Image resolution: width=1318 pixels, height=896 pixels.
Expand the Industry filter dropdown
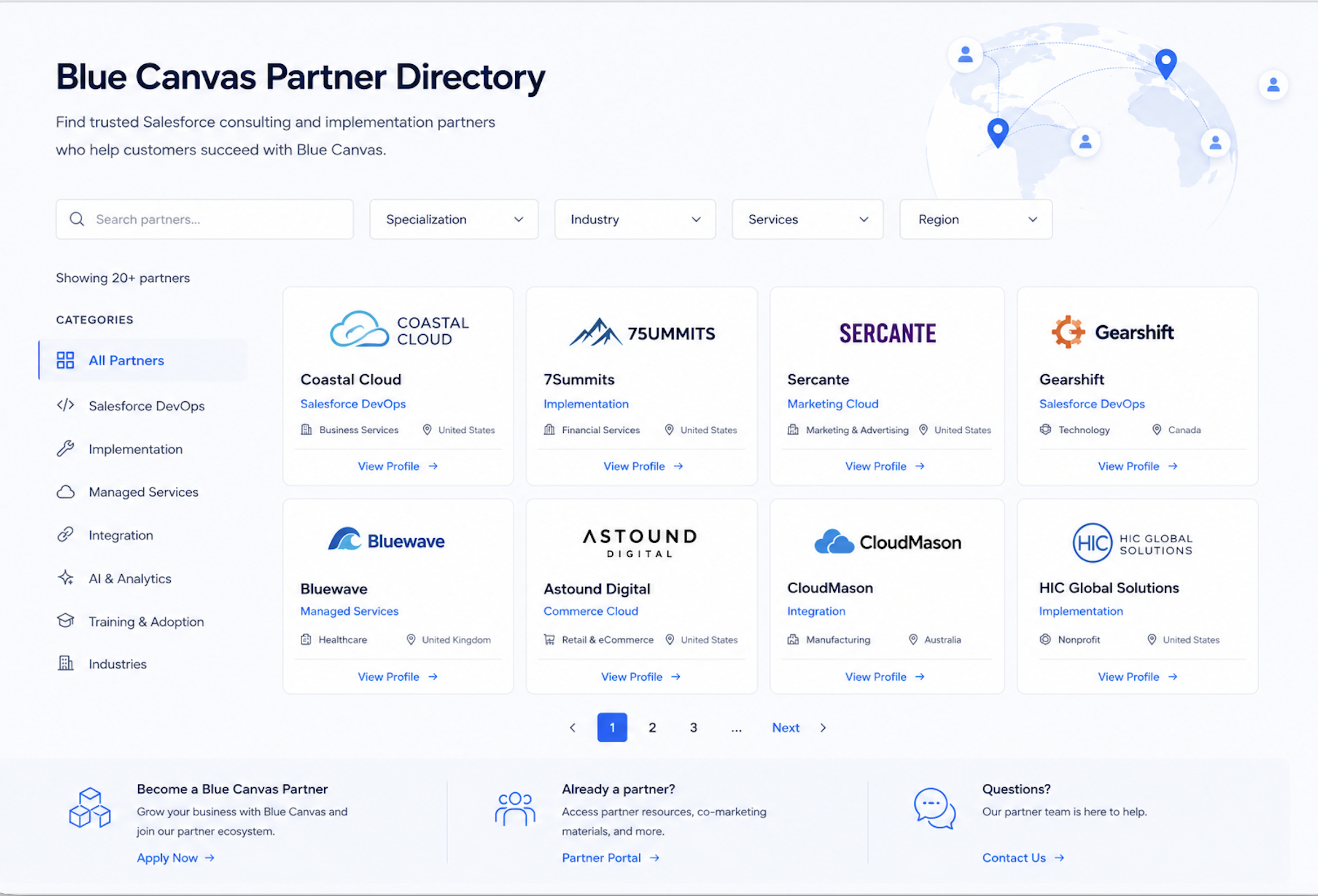coord(635,219)
